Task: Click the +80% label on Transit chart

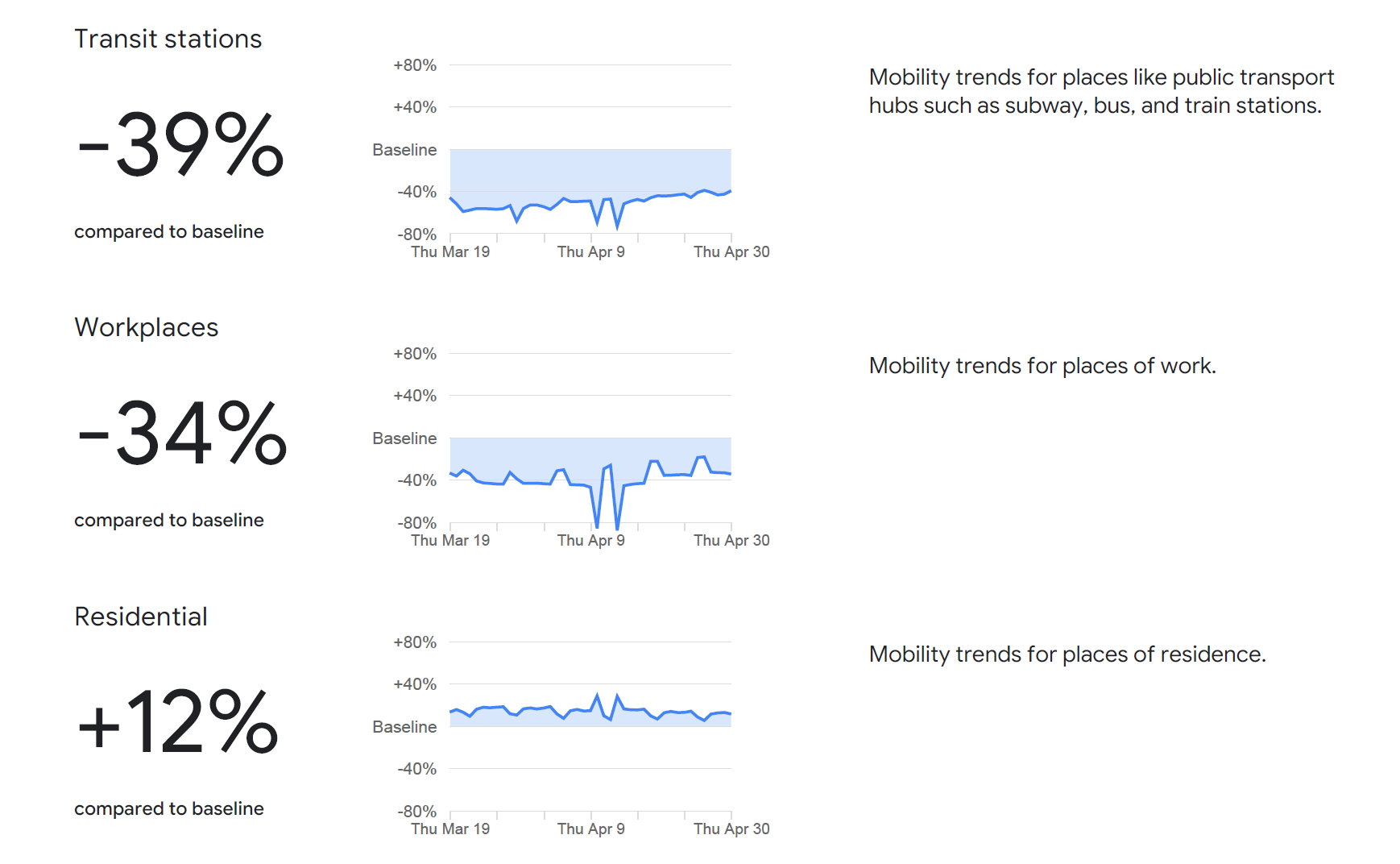Action: pyautogui.click(x=415, y=65)
